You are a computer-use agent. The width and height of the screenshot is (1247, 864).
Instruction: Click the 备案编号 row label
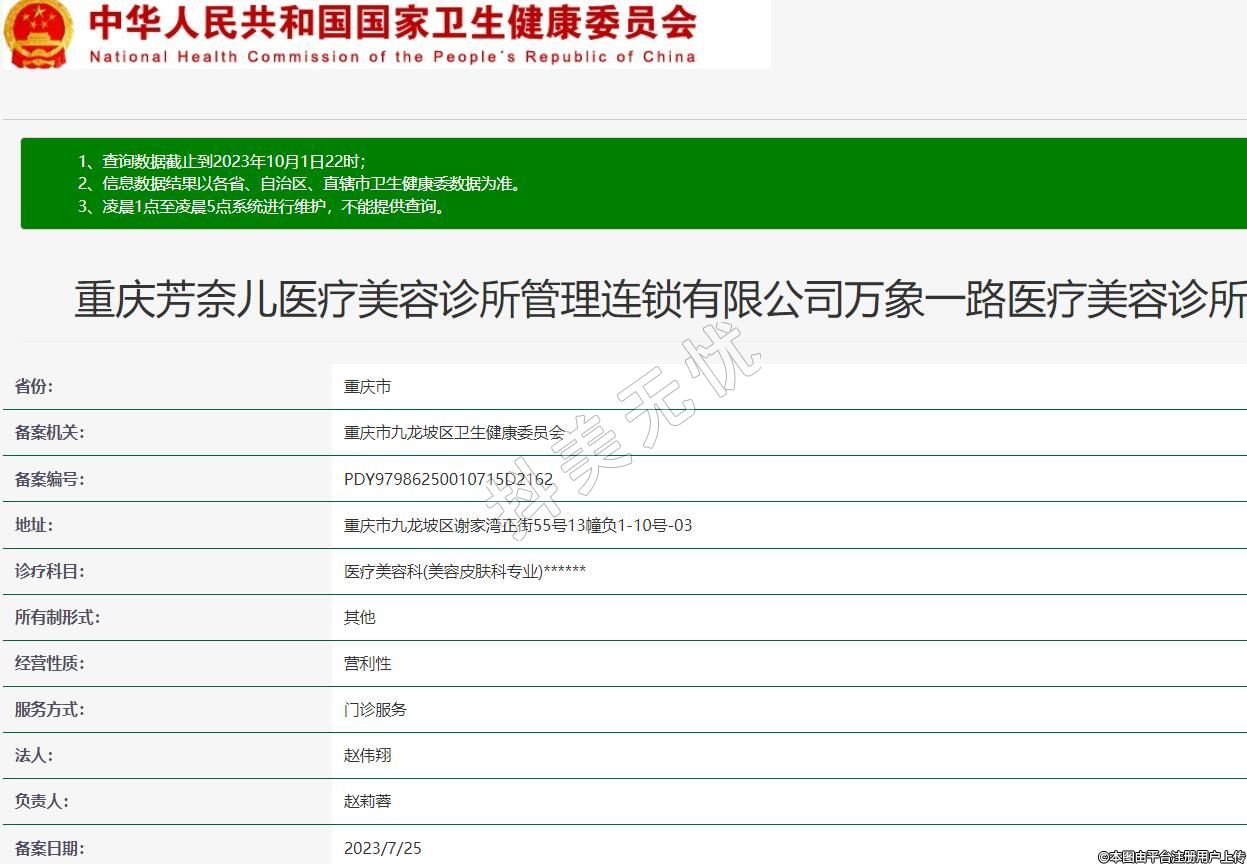point(49,479)
